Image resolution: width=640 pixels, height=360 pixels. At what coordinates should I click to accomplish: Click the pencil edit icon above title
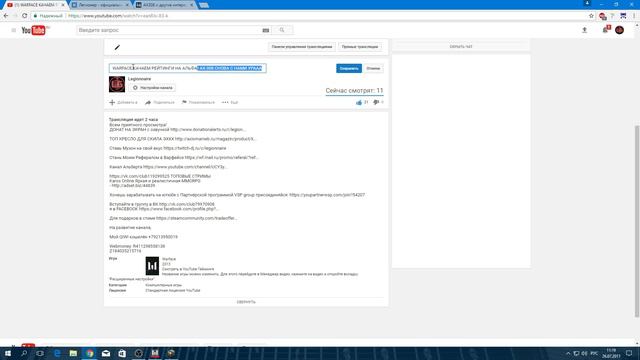click(x=117, y=47)
